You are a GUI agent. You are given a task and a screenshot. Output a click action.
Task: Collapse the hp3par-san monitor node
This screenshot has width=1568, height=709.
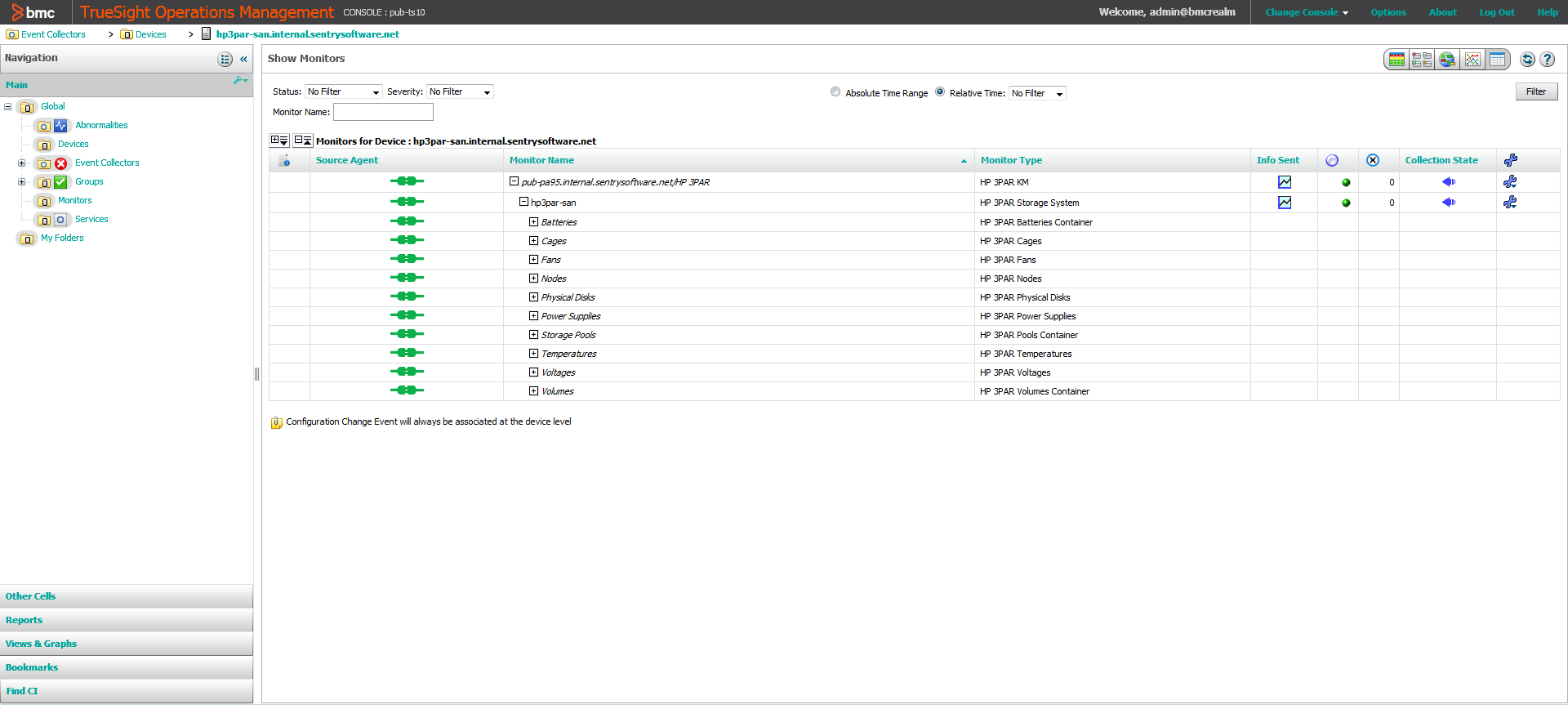point(524,202)
